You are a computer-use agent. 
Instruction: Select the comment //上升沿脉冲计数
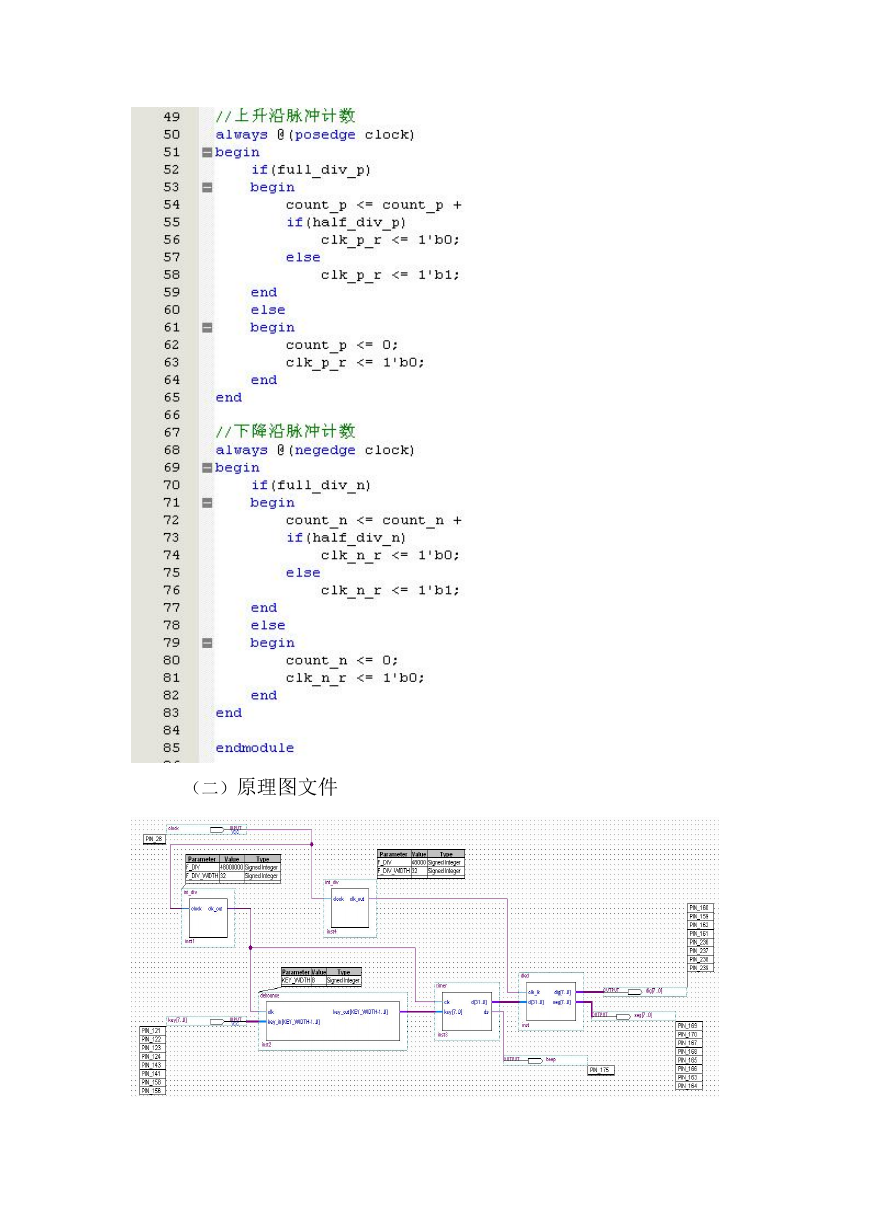286,116
